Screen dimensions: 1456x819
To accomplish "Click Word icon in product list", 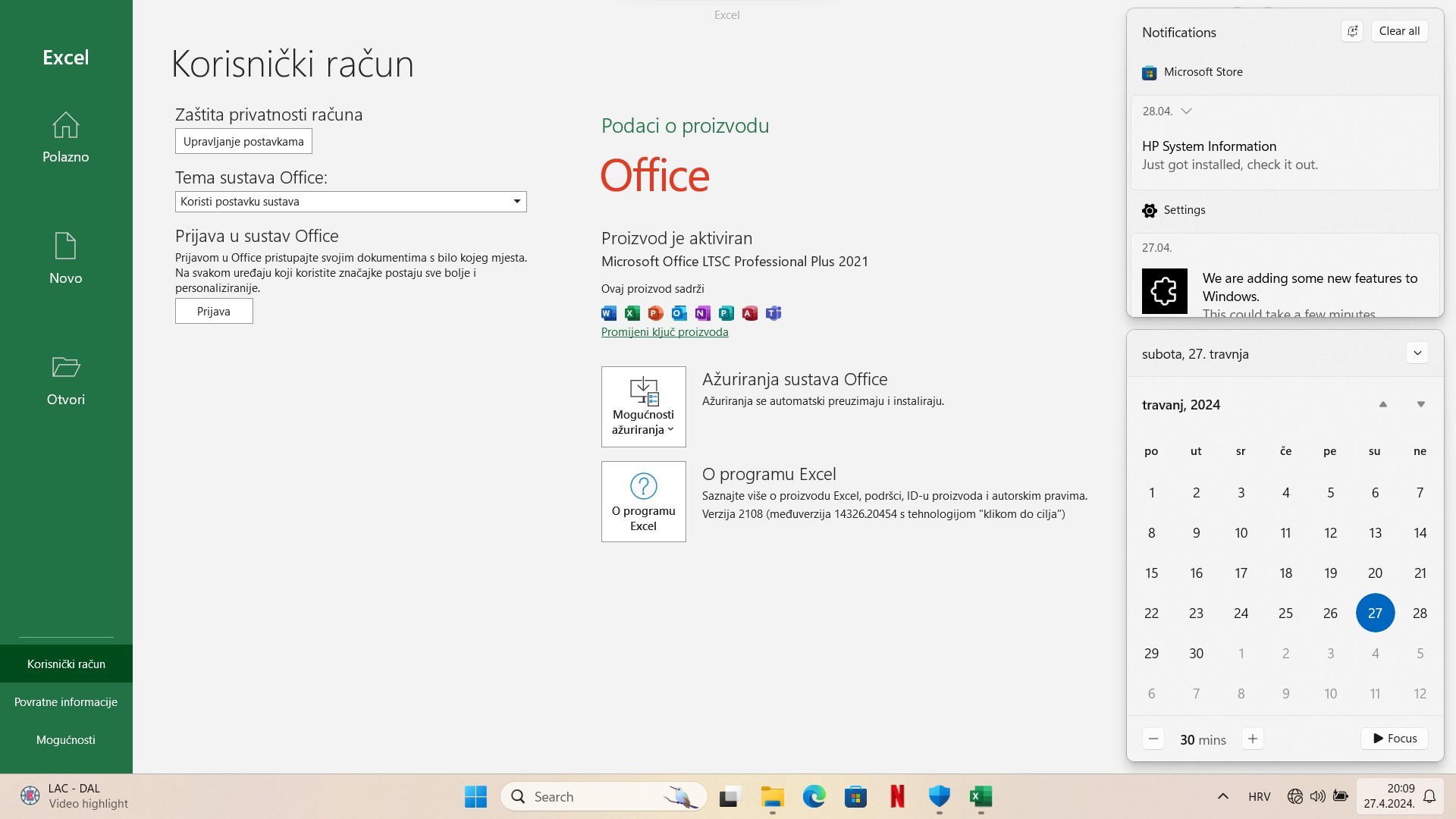I will coord(609,312).
